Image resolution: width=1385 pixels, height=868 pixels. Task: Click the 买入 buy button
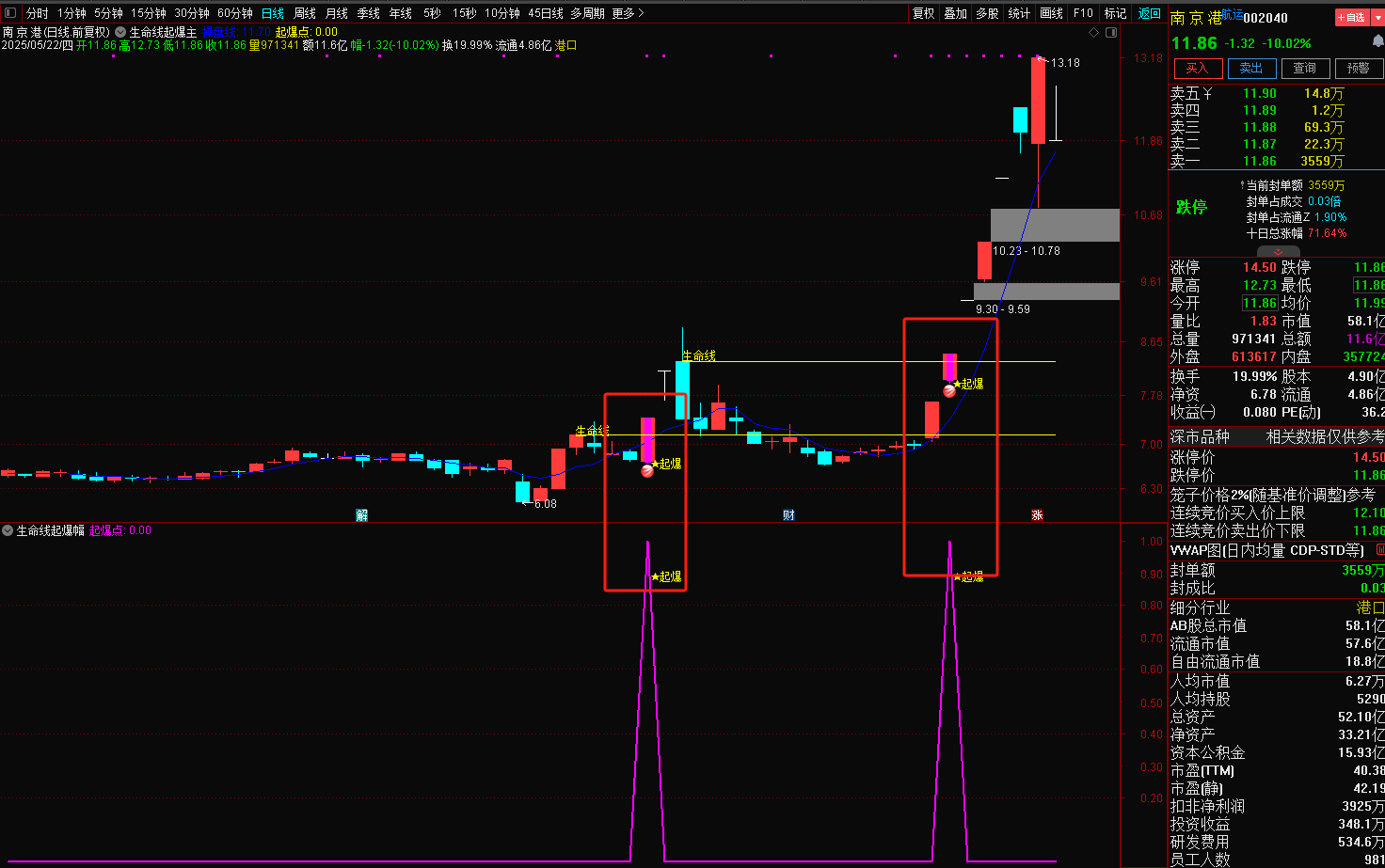[x=1198, y=68]
